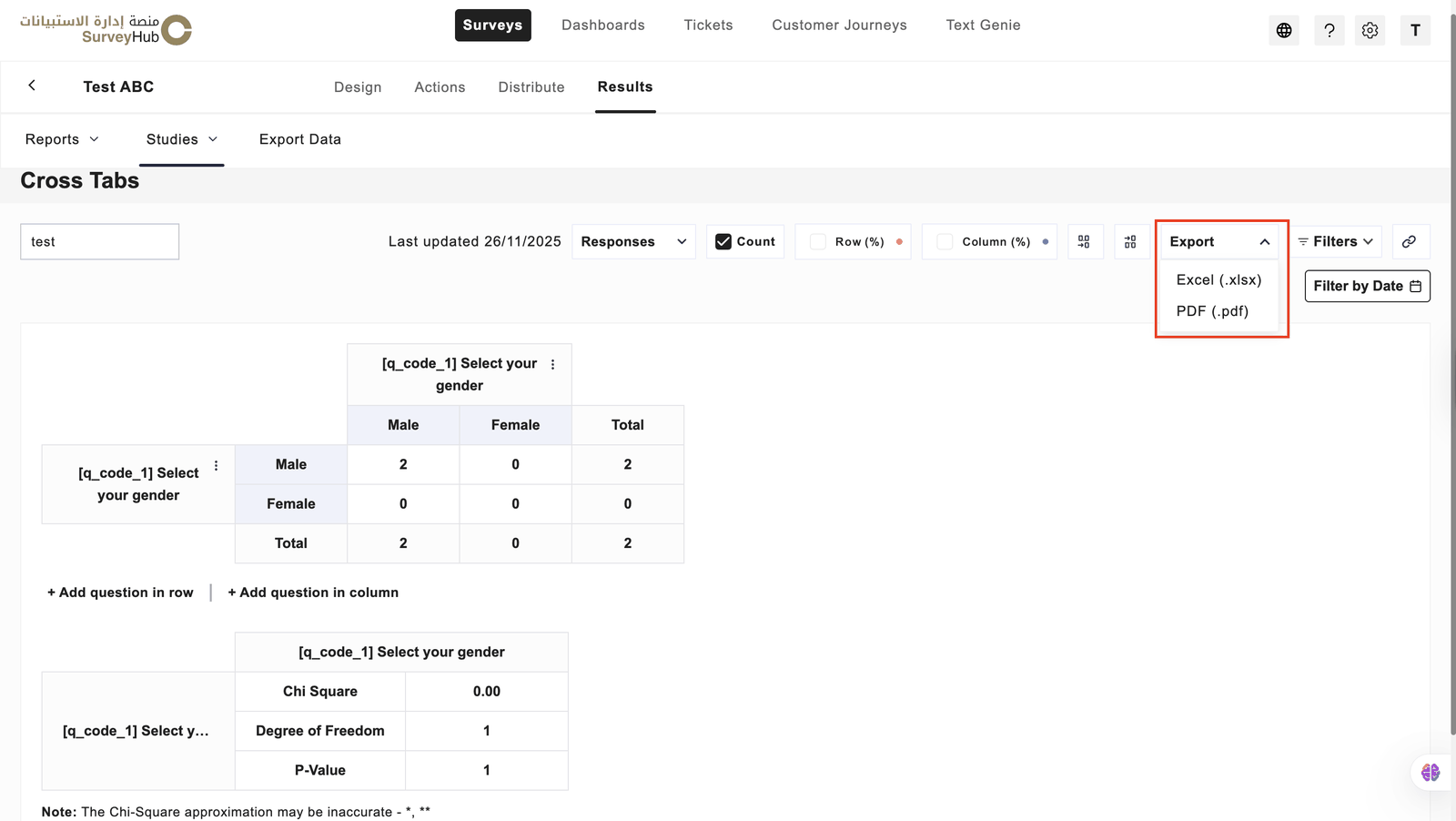The height and width of the screenshot is (821, 1456).
Task: Click the calendar icon in Filter by Date
Action: (1415, 286)
